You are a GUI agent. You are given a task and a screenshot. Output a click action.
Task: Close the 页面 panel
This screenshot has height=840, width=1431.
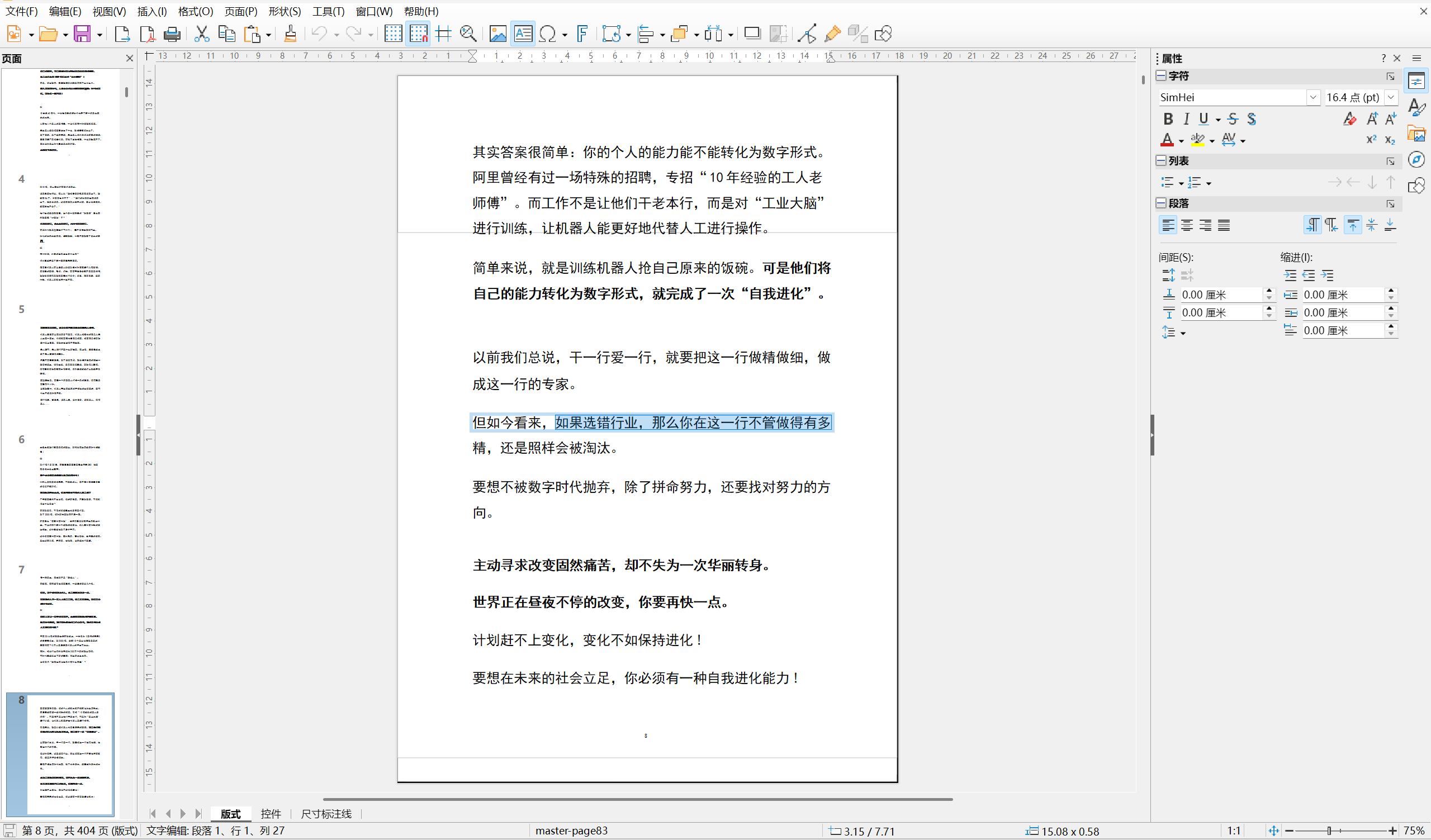(x=129, y=58)
